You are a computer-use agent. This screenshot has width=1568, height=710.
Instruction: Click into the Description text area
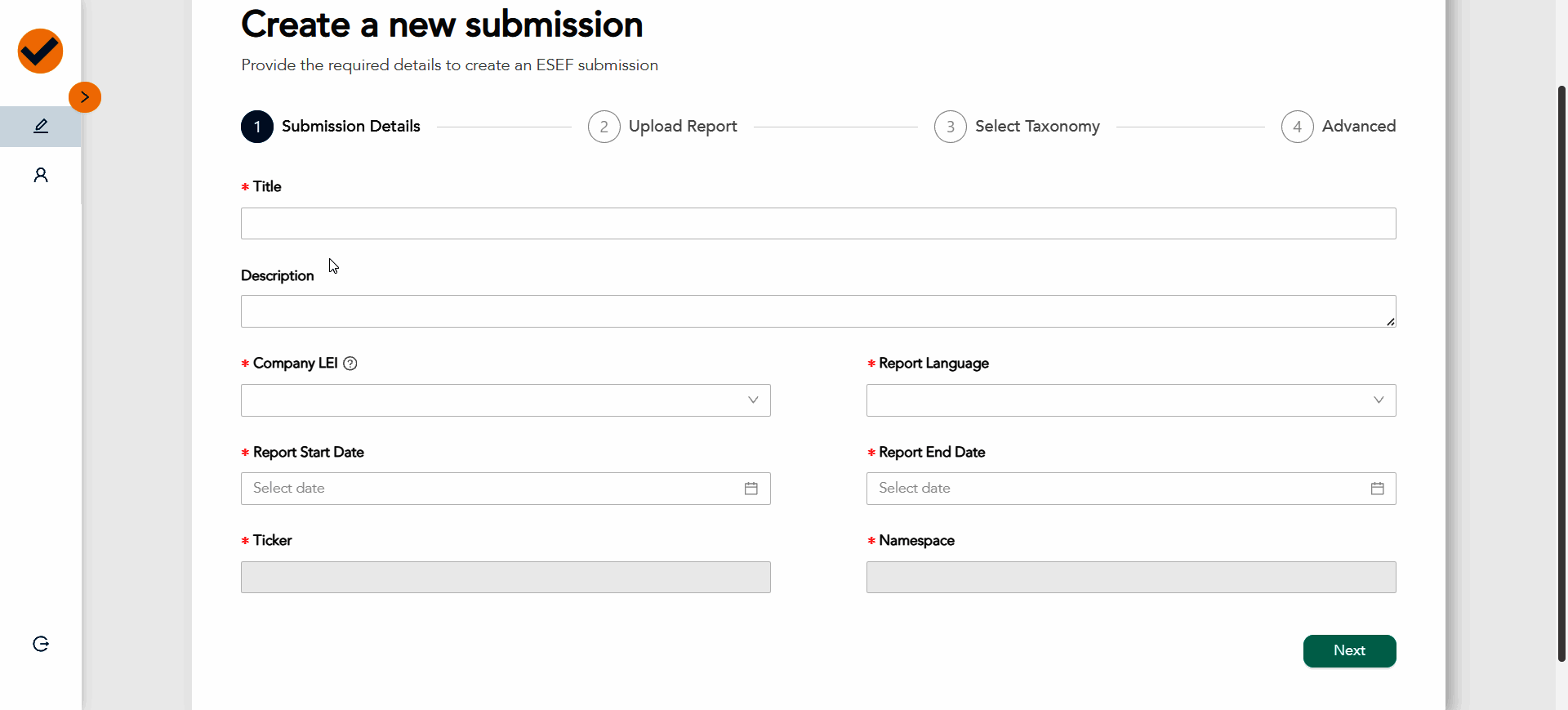pos(817,311)
